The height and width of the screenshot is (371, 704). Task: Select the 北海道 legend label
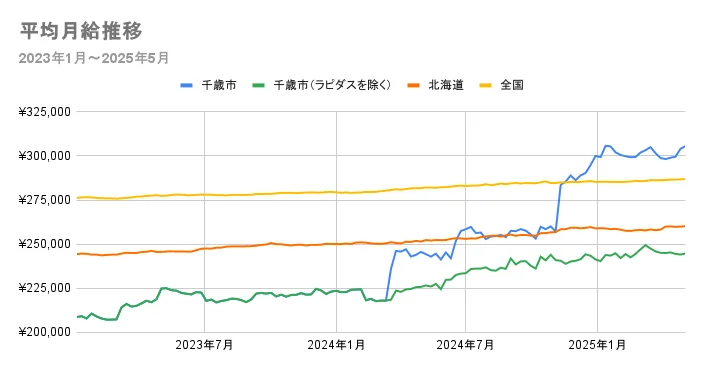446,85
